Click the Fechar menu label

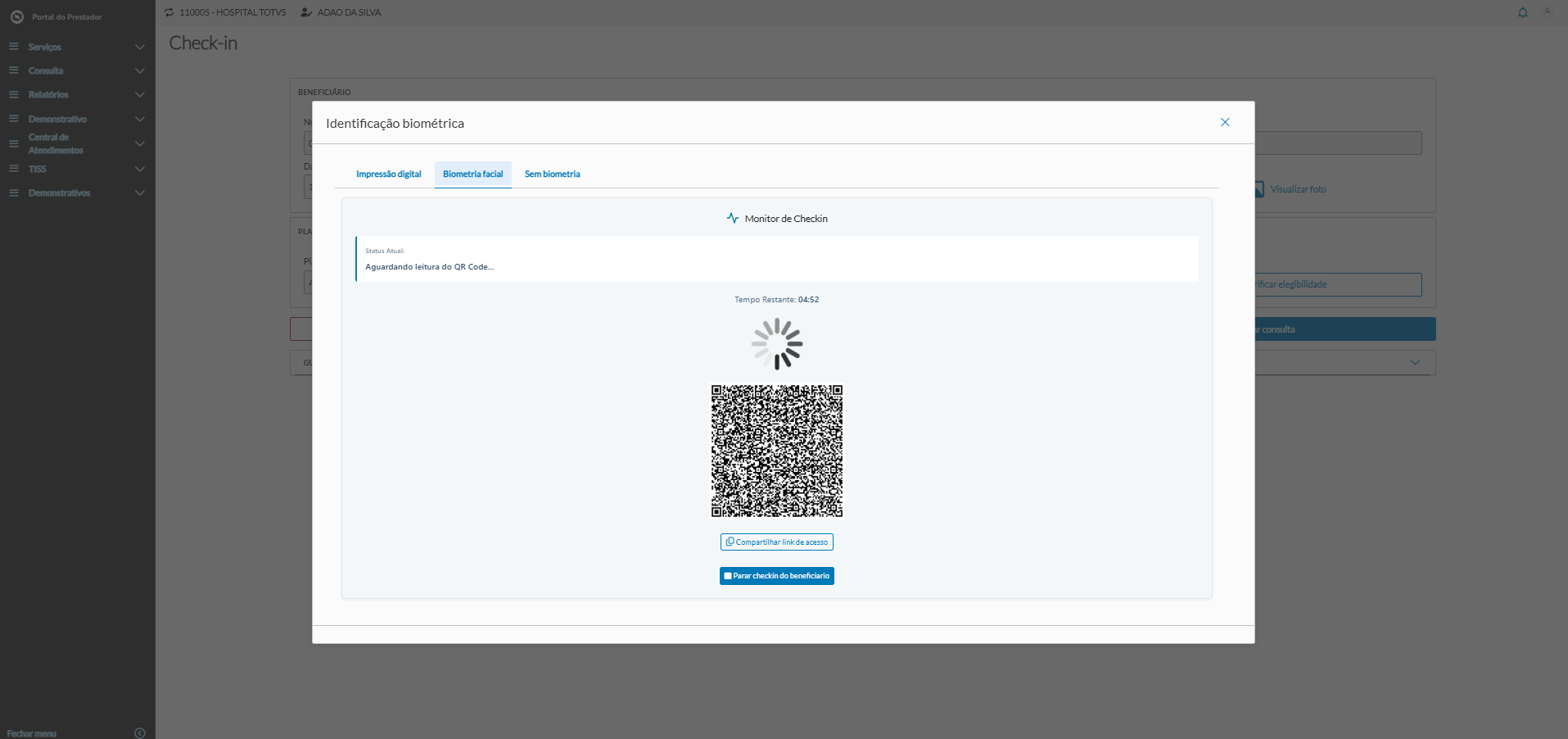coord(32,733)
